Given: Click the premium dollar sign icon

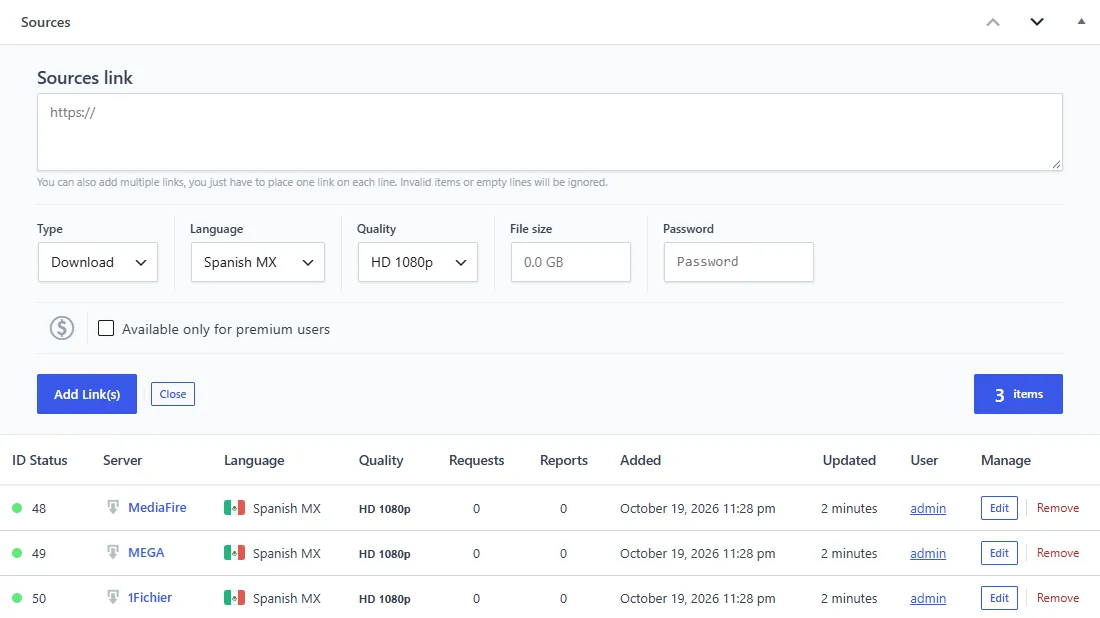Looking at the screenshot, I should click(62, 328).
